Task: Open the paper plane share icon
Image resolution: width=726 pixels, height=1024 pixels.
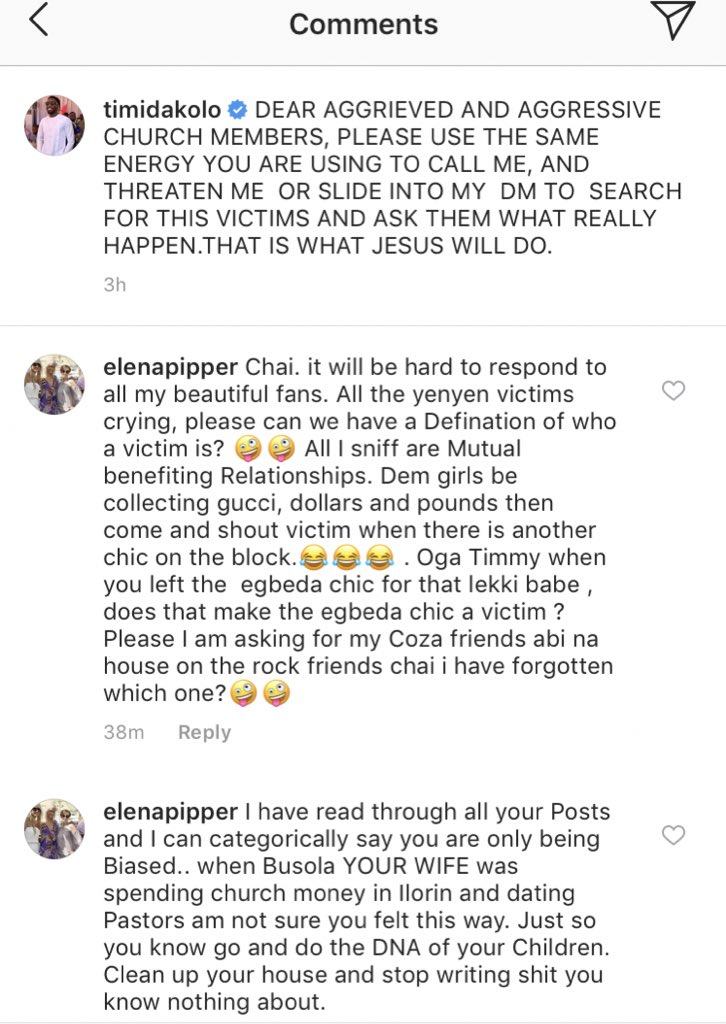Action: coord(672,21)
